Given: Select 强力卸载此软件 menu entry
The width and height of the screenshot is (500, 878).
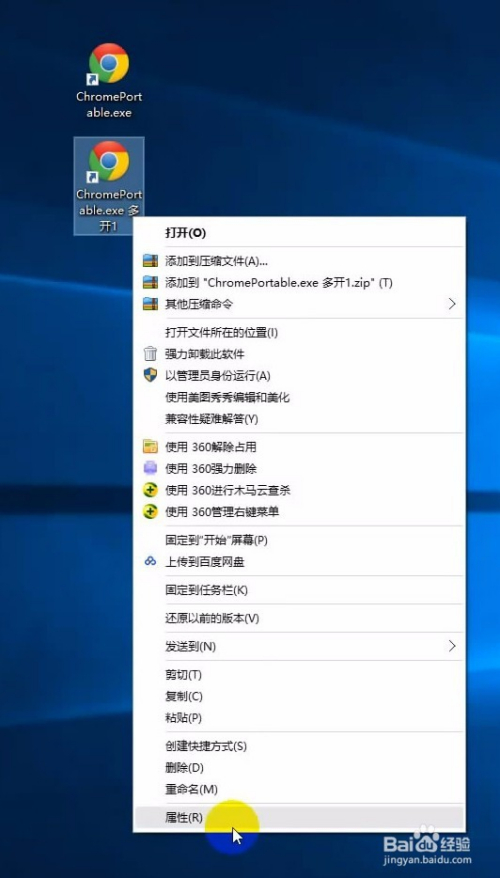Looking at the screenshot, I should coord(299,354).
